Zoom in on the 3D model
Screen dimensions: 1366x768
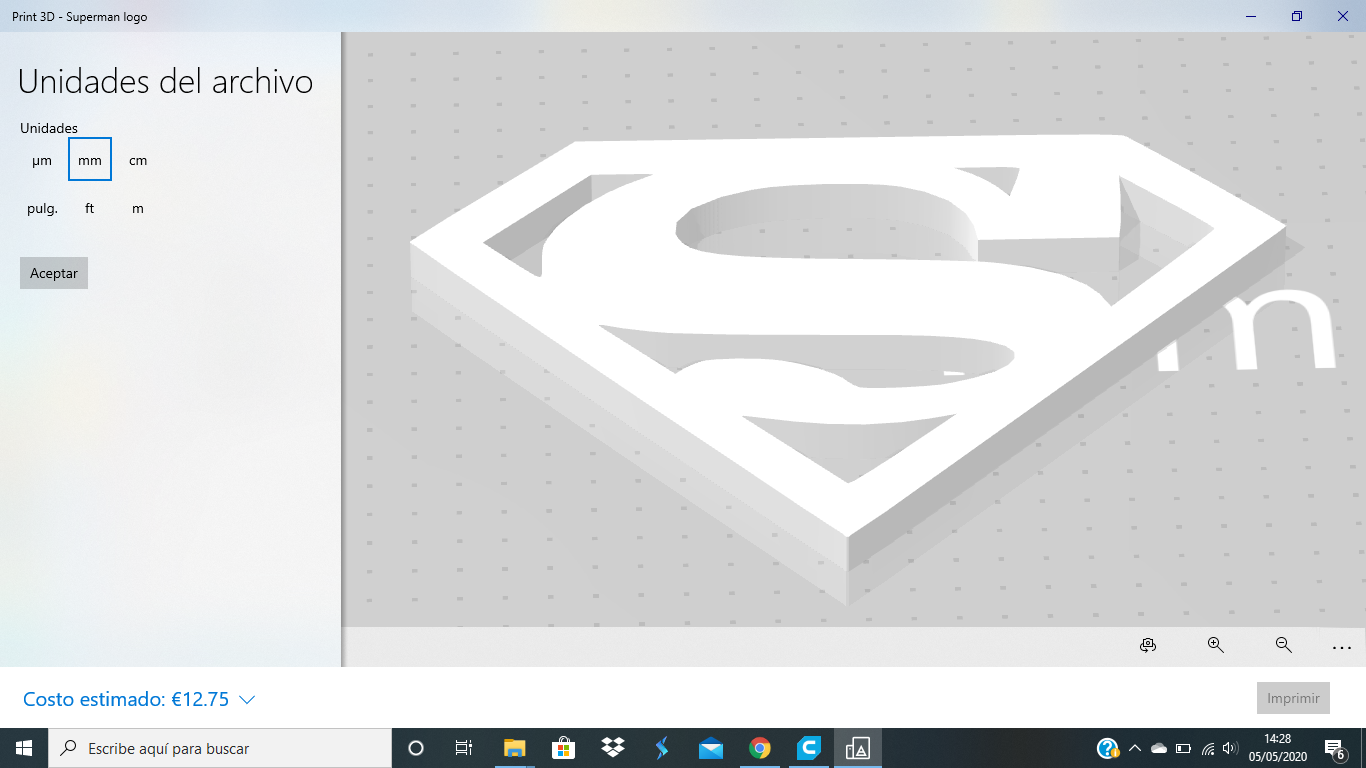[x=1216, y=646]
